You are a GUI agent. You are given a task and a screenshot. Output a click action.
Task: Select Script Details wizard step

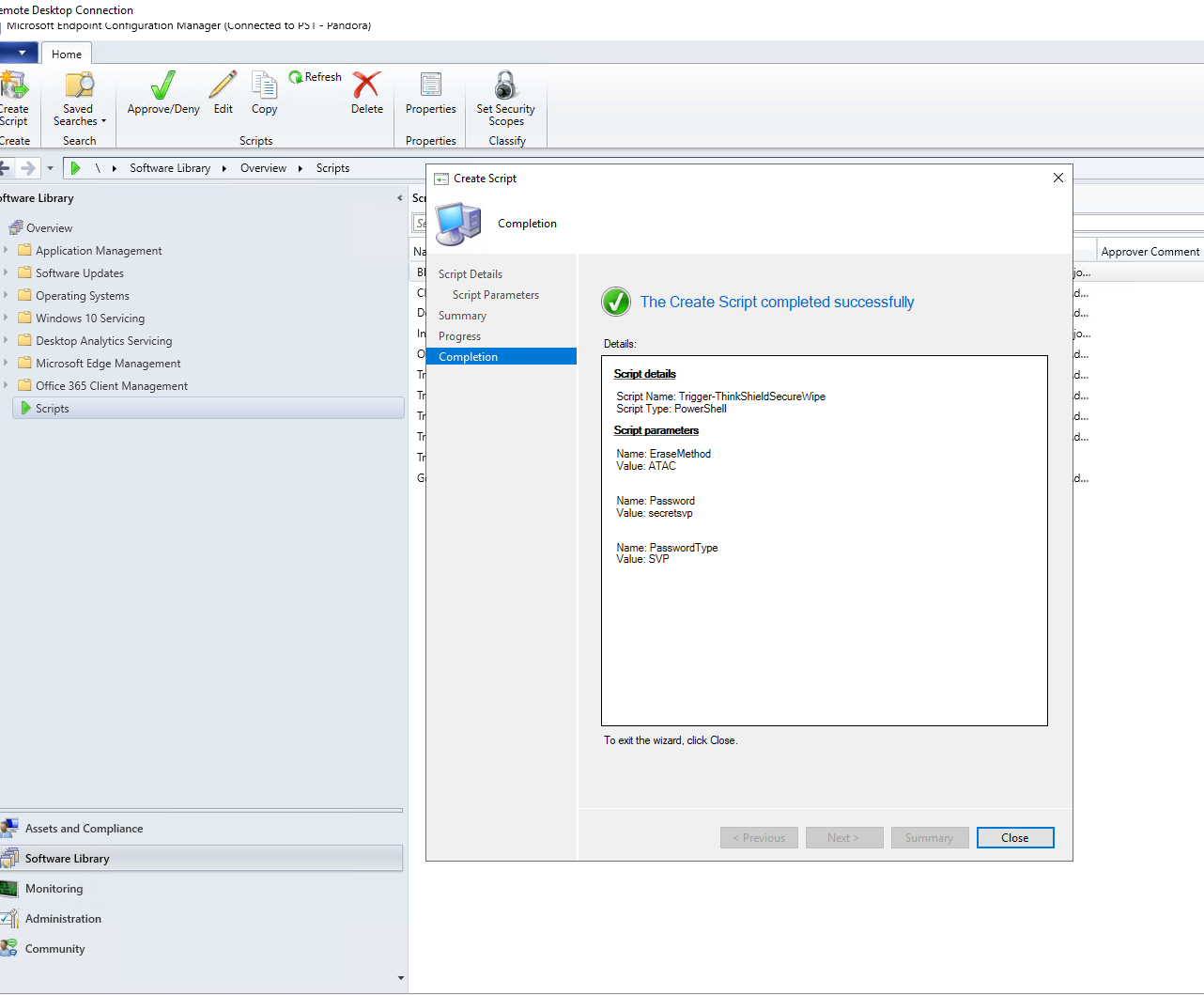pos(471,274)
